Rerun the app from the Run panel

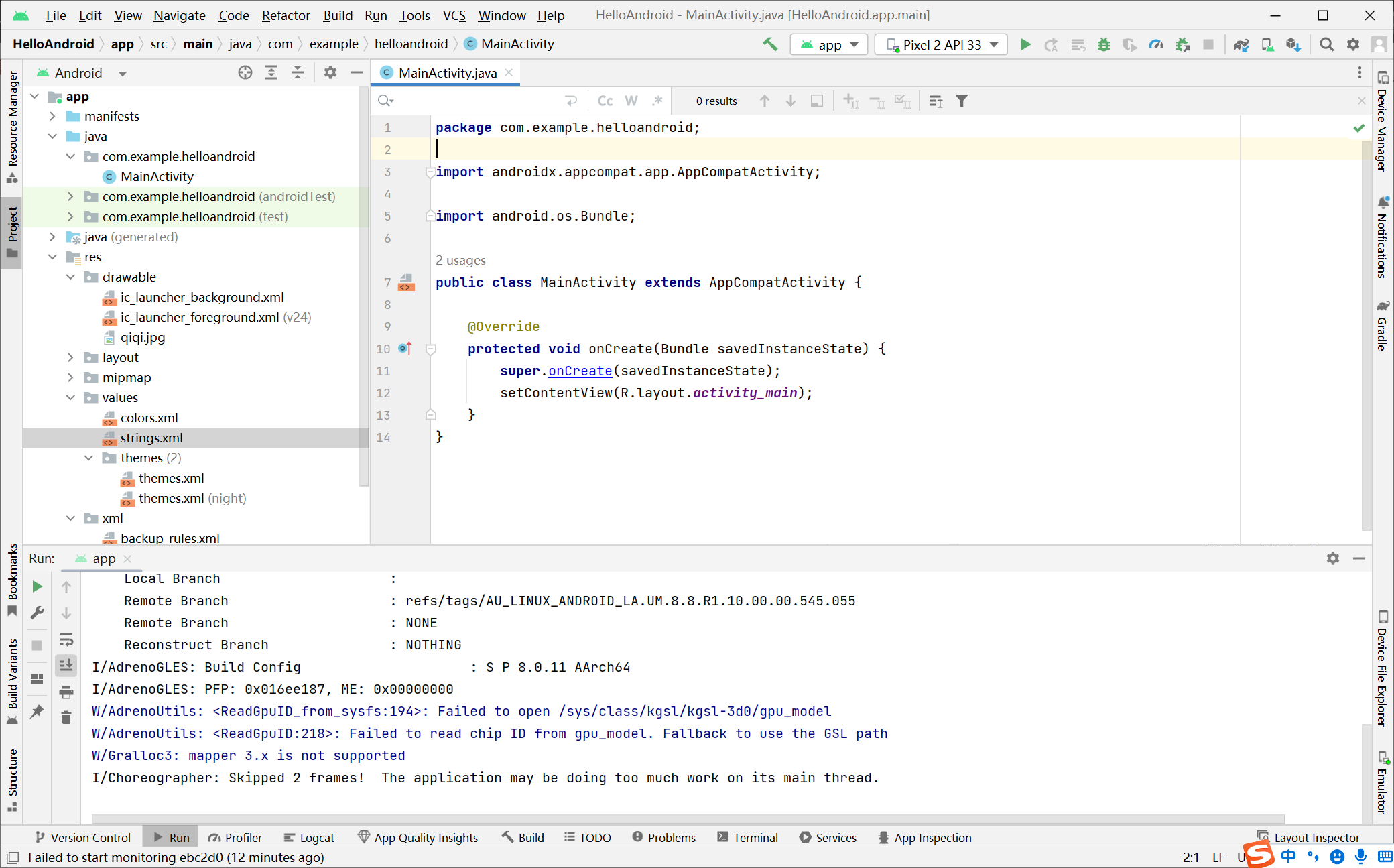tap(37, 586)
